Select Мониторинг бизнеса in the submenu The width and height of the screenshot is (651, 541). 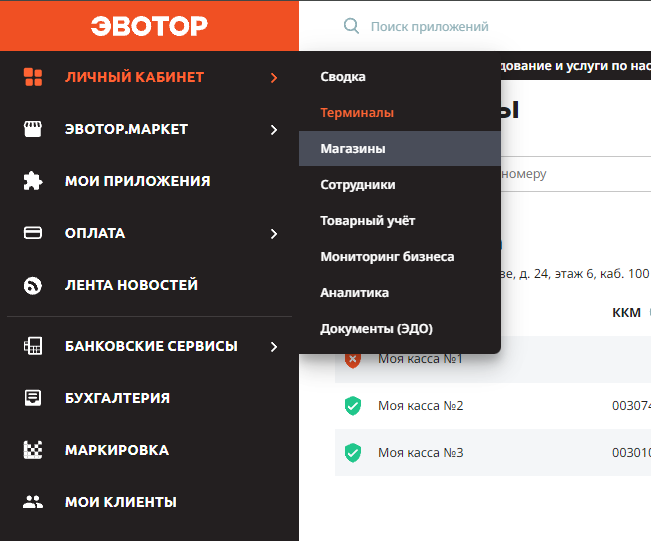click(x=387, y=257)
